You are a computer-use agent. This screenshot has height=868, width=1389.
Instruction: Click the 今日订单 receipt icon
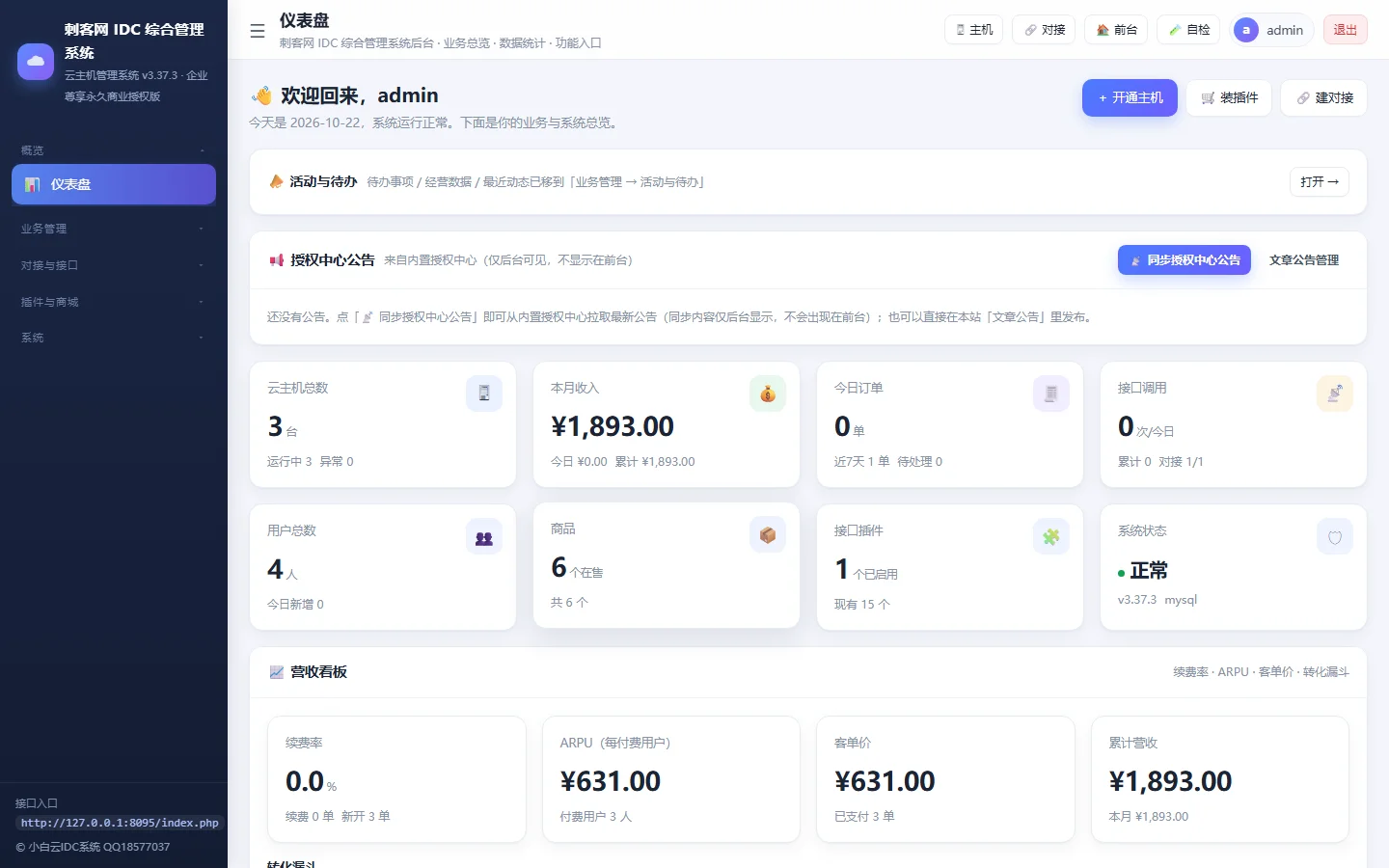[x=1051, y=393]
